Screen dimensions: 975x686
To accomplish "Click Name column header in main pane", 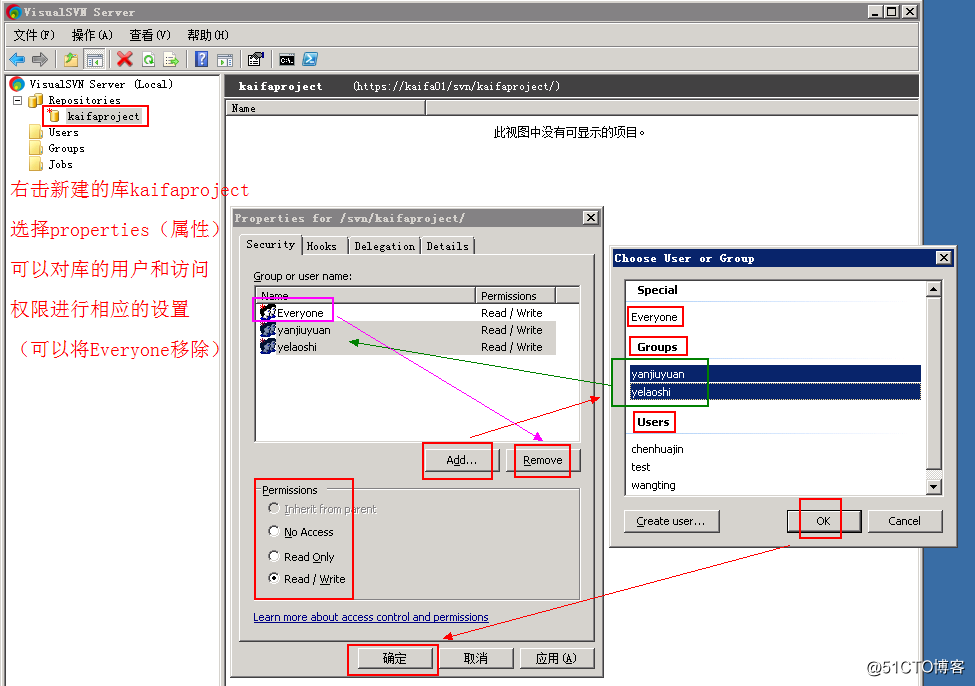I will pyautogui.click(x=325, y=108).
